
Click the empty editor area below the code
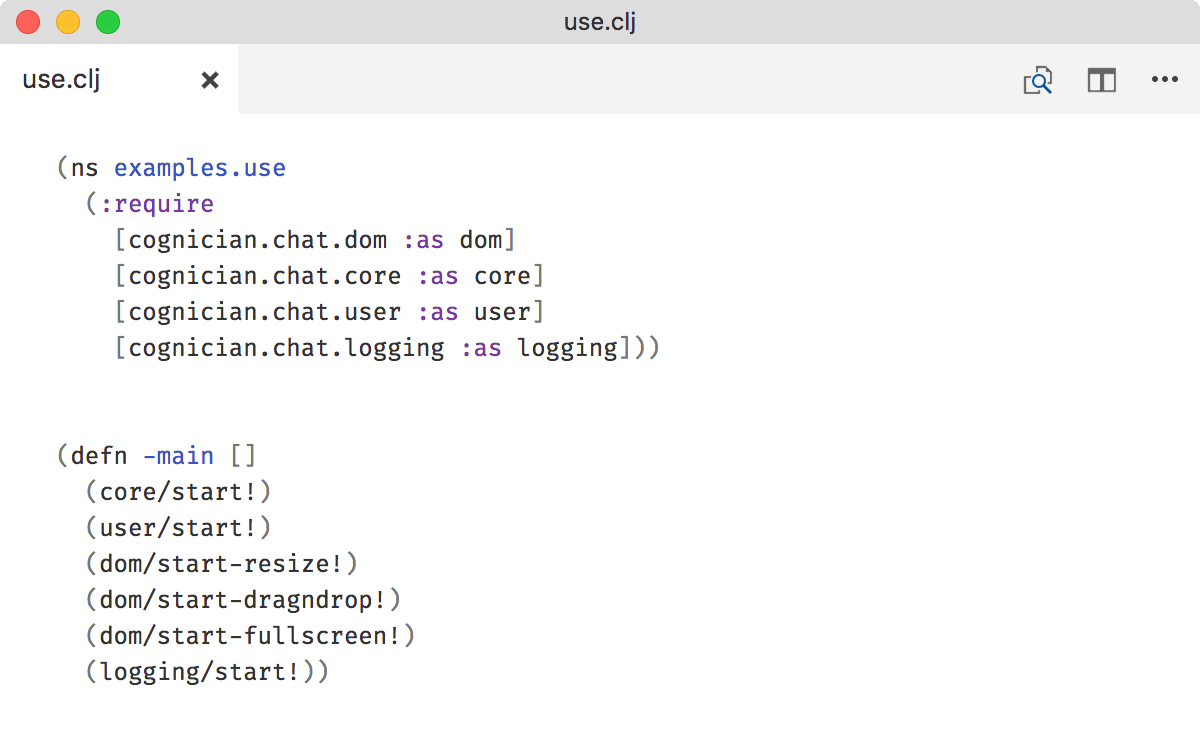pyautogui.click(x=600, y=715)
